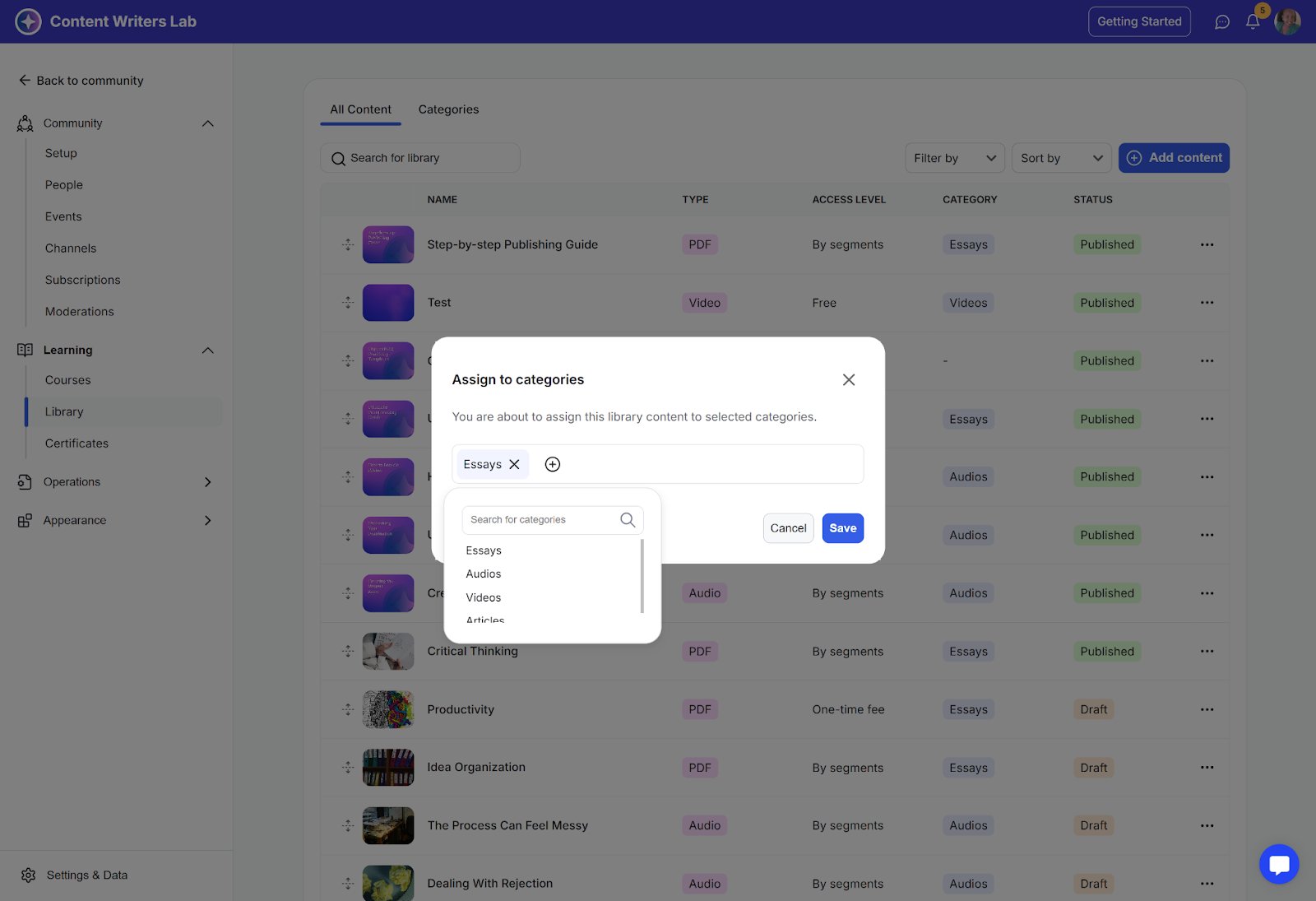
Task: Click the plus icon to add category
Action: pos(553,465)
